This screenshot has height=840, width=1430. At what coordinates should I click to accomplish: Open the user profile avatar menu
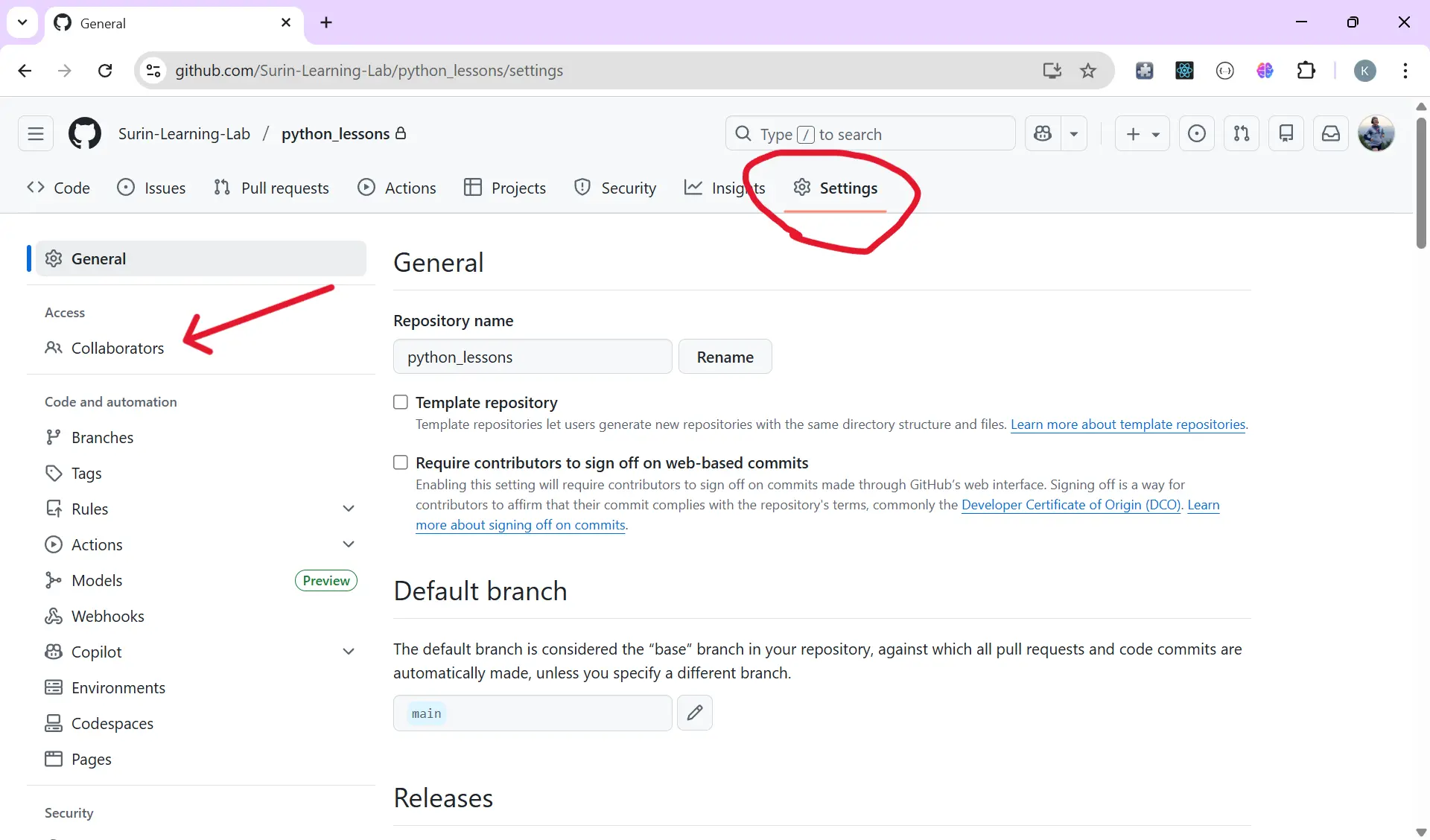1376,134
